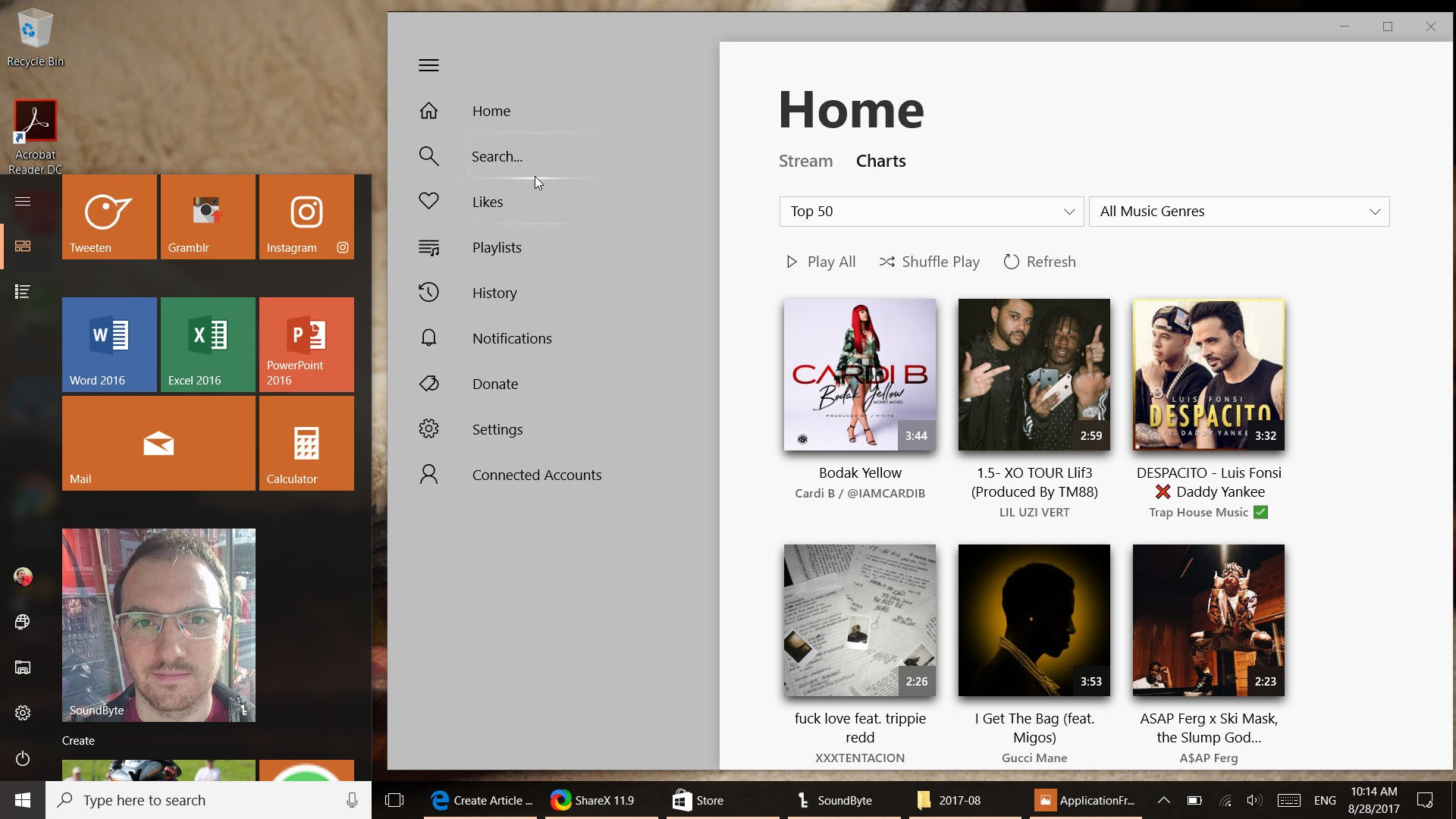Open Likes via the heart icon

pos(428,202)
